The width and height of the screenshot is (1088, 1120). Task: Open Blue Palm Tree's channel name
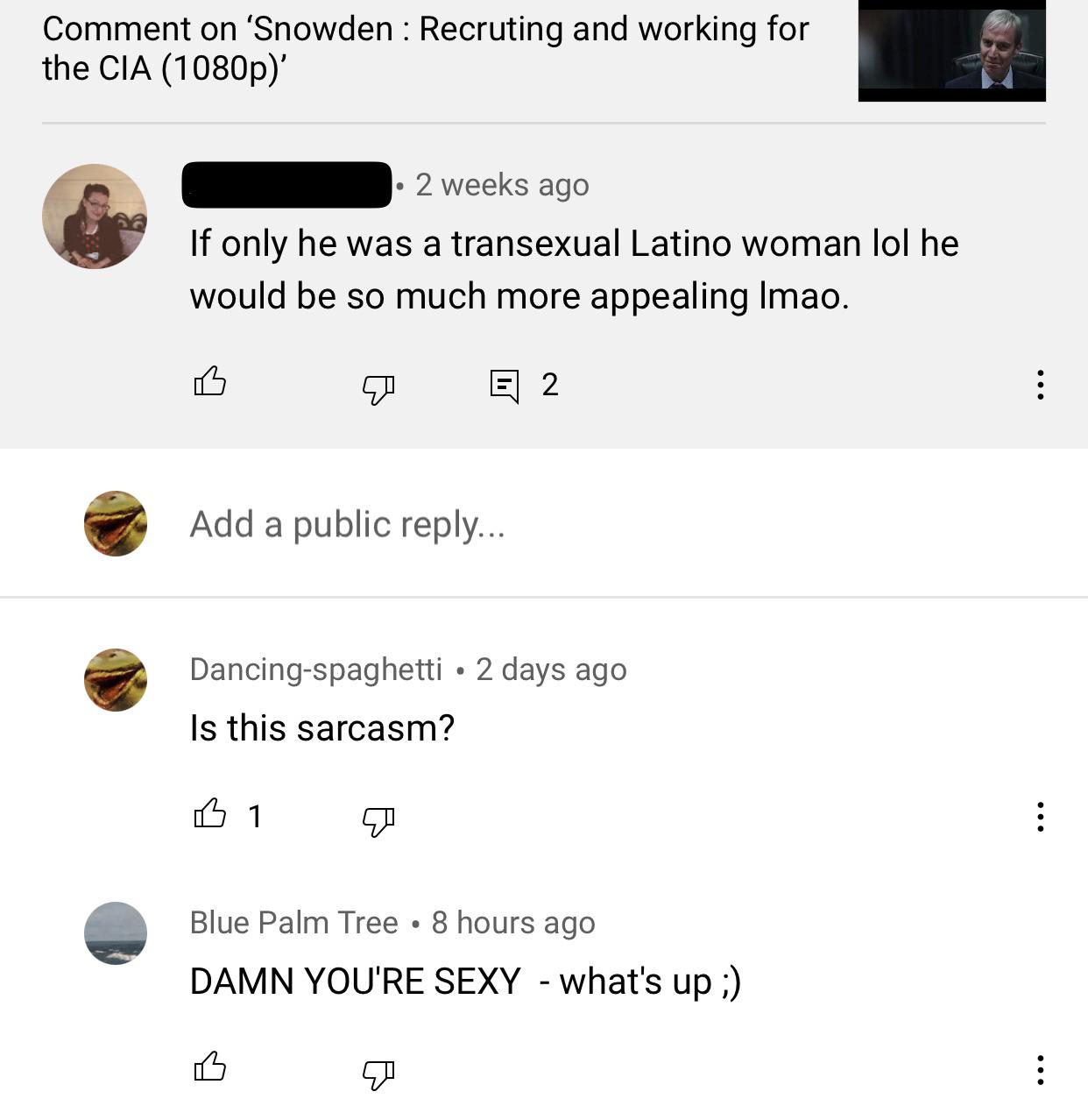coord(294,922)
